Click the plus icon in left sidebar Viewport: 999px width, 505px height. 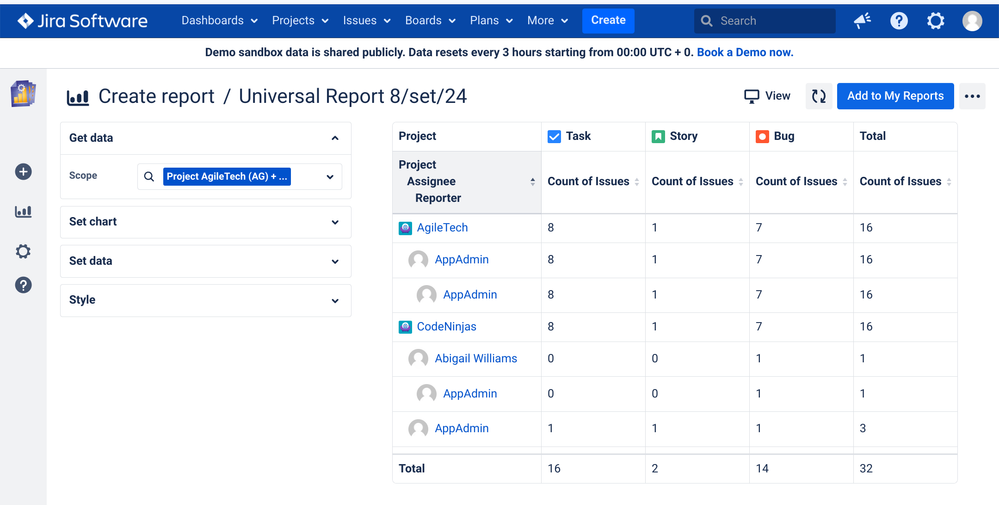pos(23,172)
